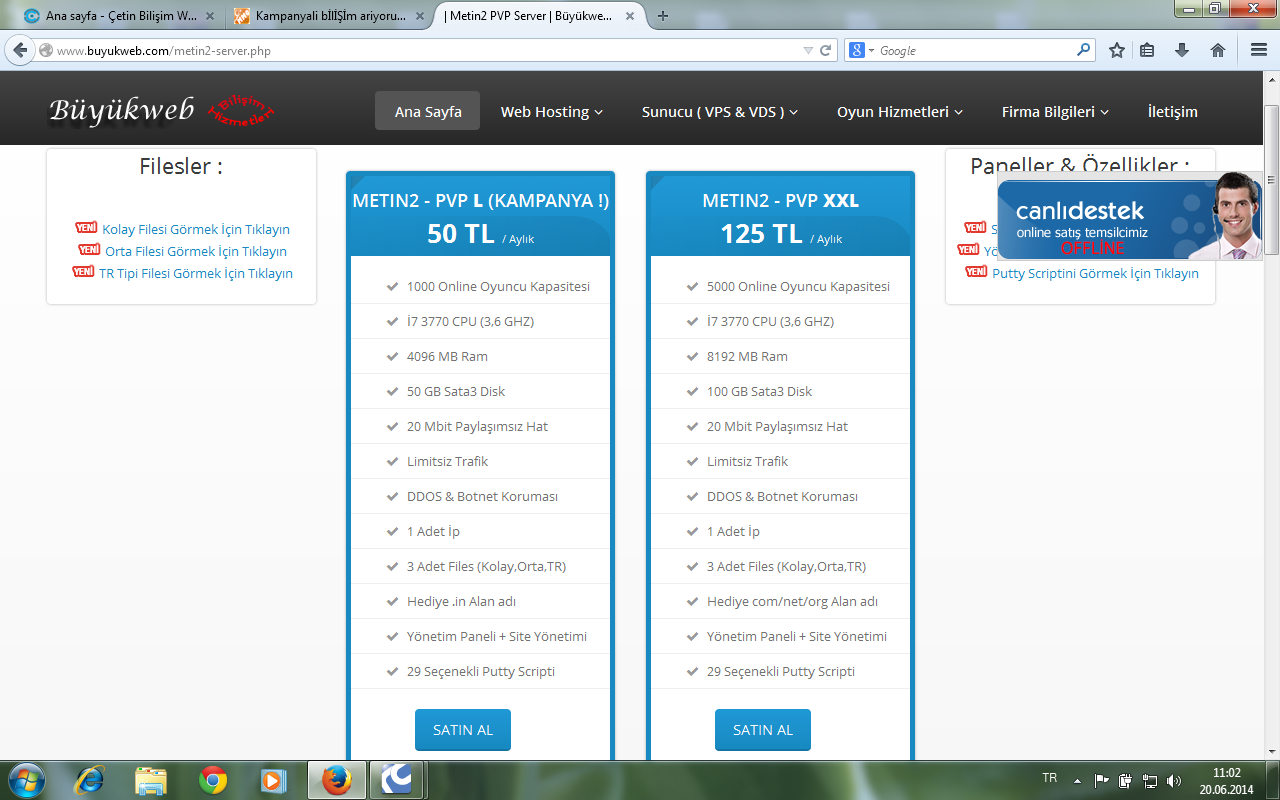
Task: Click the '4096 MB Ram' feature row
Action: point(480,356)
